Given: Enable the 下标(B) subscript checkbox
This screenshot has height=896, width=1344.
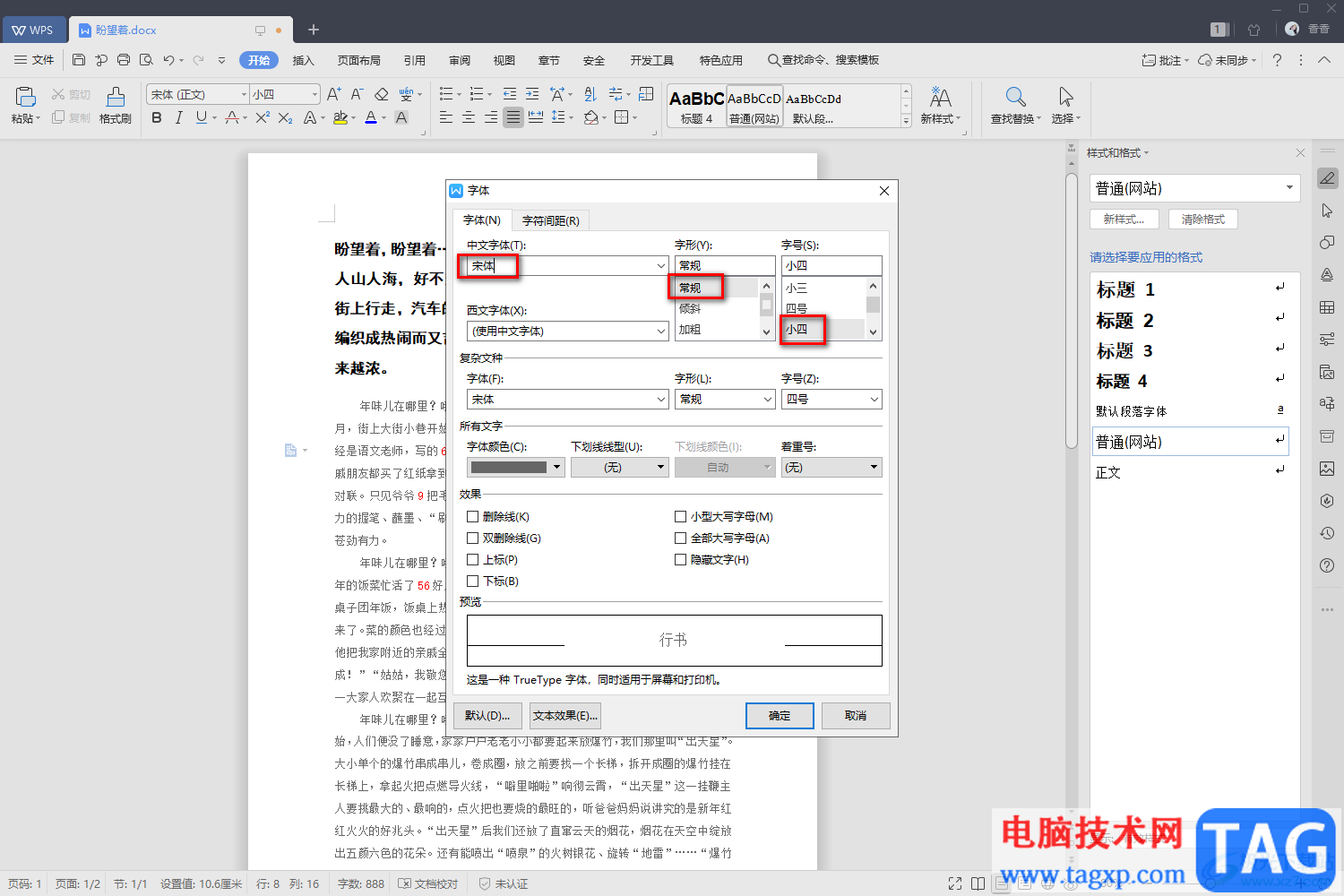Looking at the screenshot, I should point(472,581).
